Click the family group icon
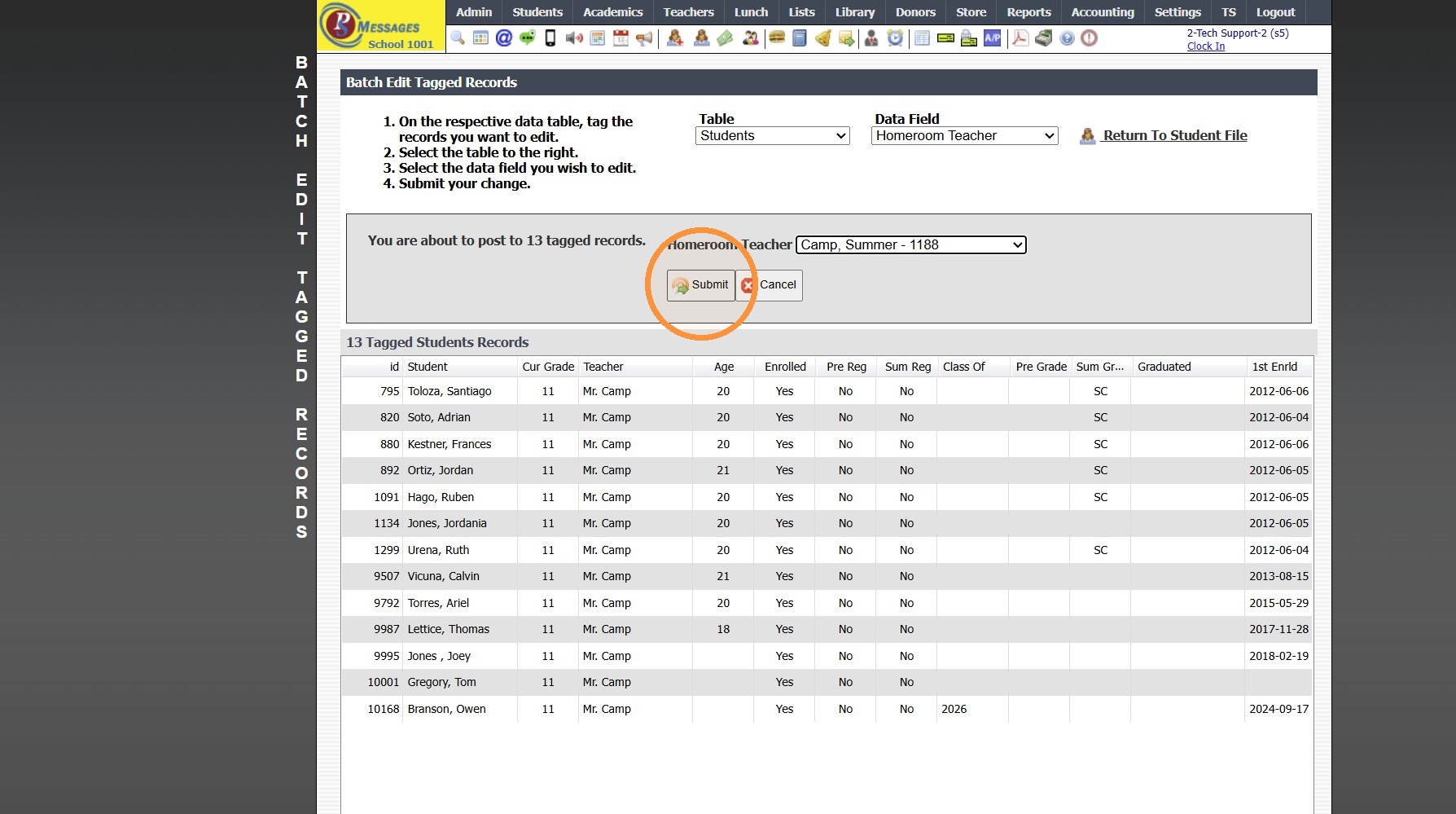Image resolution: width=1456 pixels, height=814 pixels. click(x=750, y=38)
